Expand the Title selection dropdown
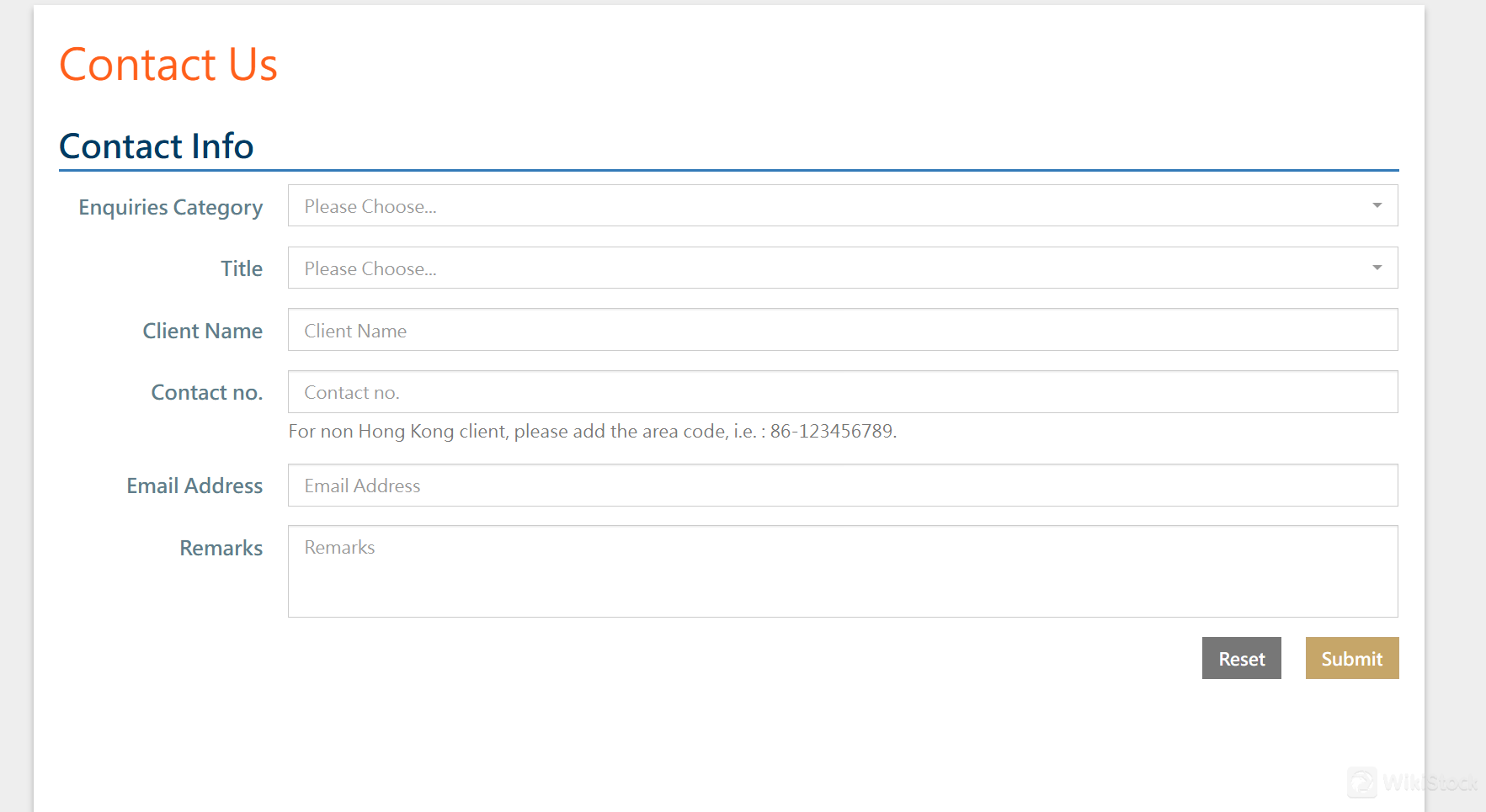The height and width of the screenshot is (812, 1486). pyautogui.click(x=842, y=268)
